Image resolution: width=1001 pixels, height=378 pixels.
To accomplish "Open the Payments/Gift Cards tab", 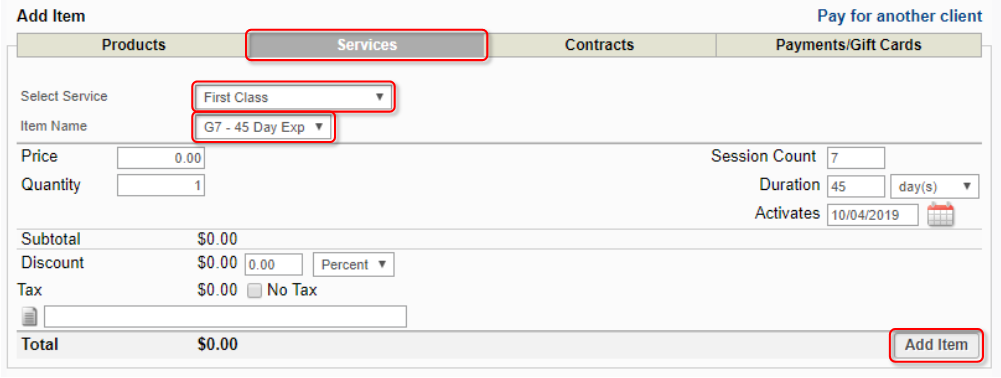I will [848, 45].
